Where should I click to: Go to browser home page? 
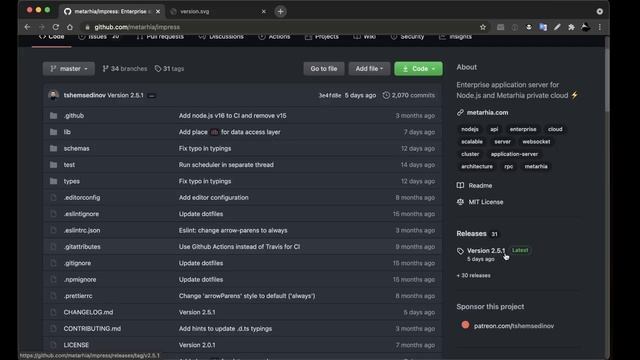coord(70,27)
